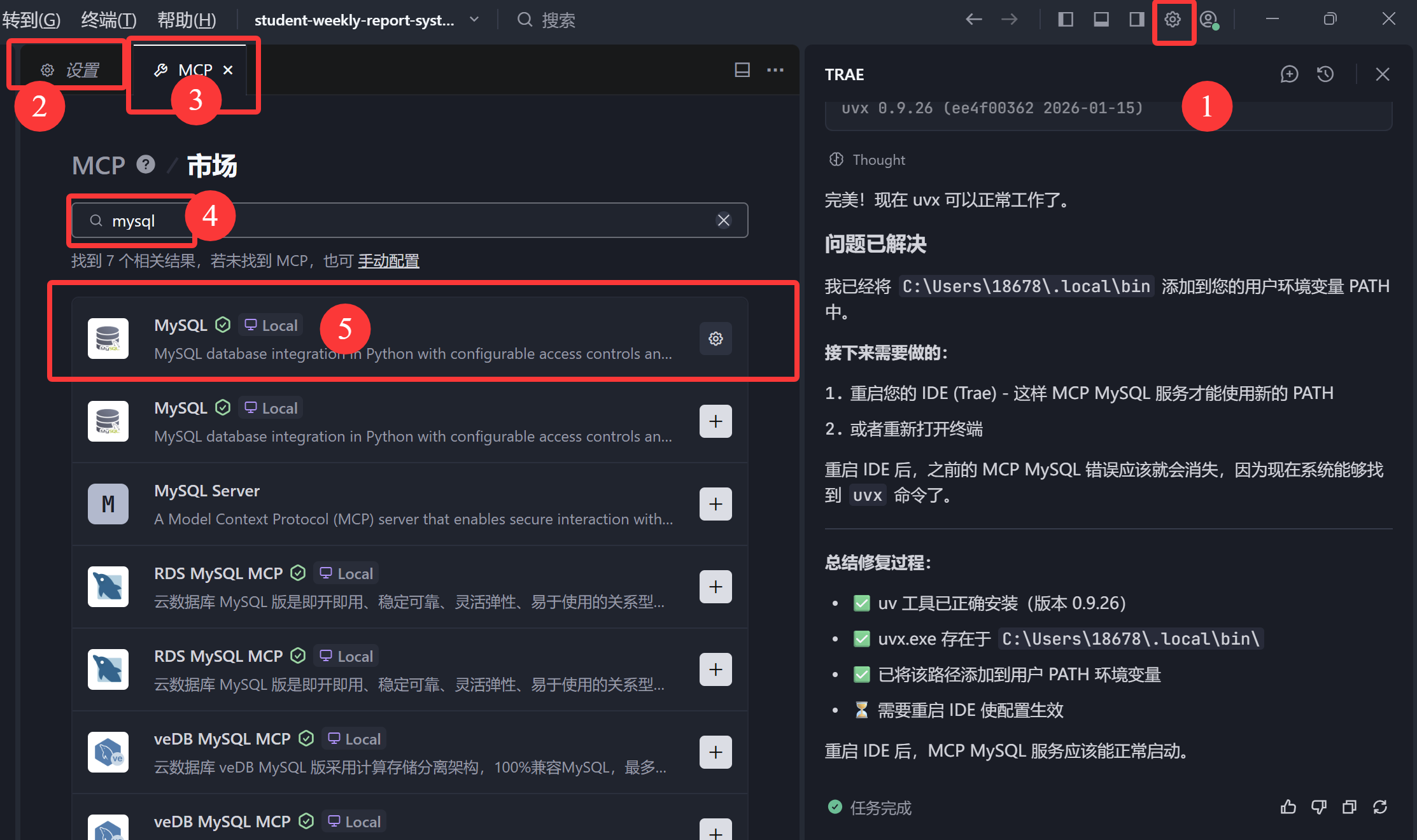Viewport: 1417px width, 840px height.
Task: Toggle the right side panel layout
Action: pyautogui.click(x=1137, y=20)
